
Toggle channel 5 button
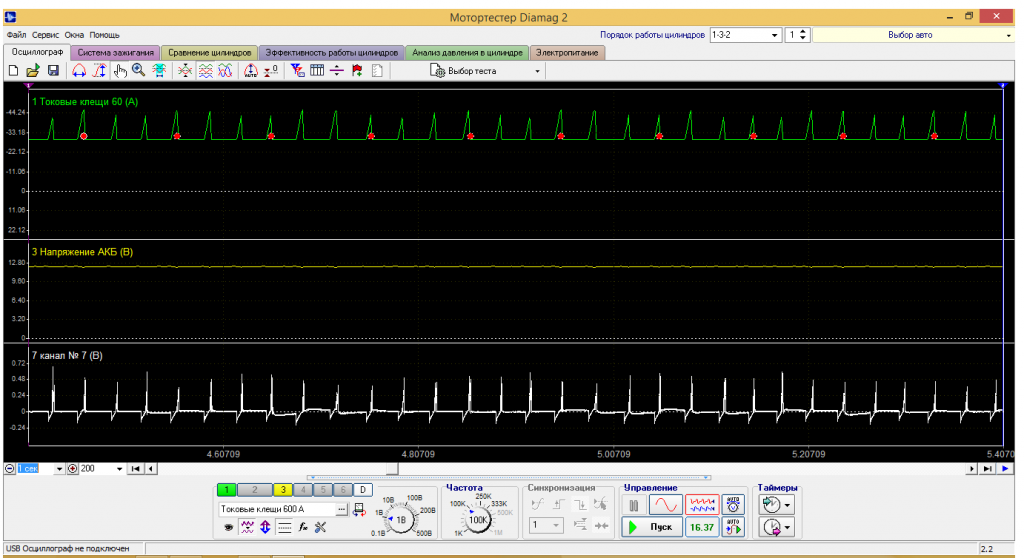[323, 489]
